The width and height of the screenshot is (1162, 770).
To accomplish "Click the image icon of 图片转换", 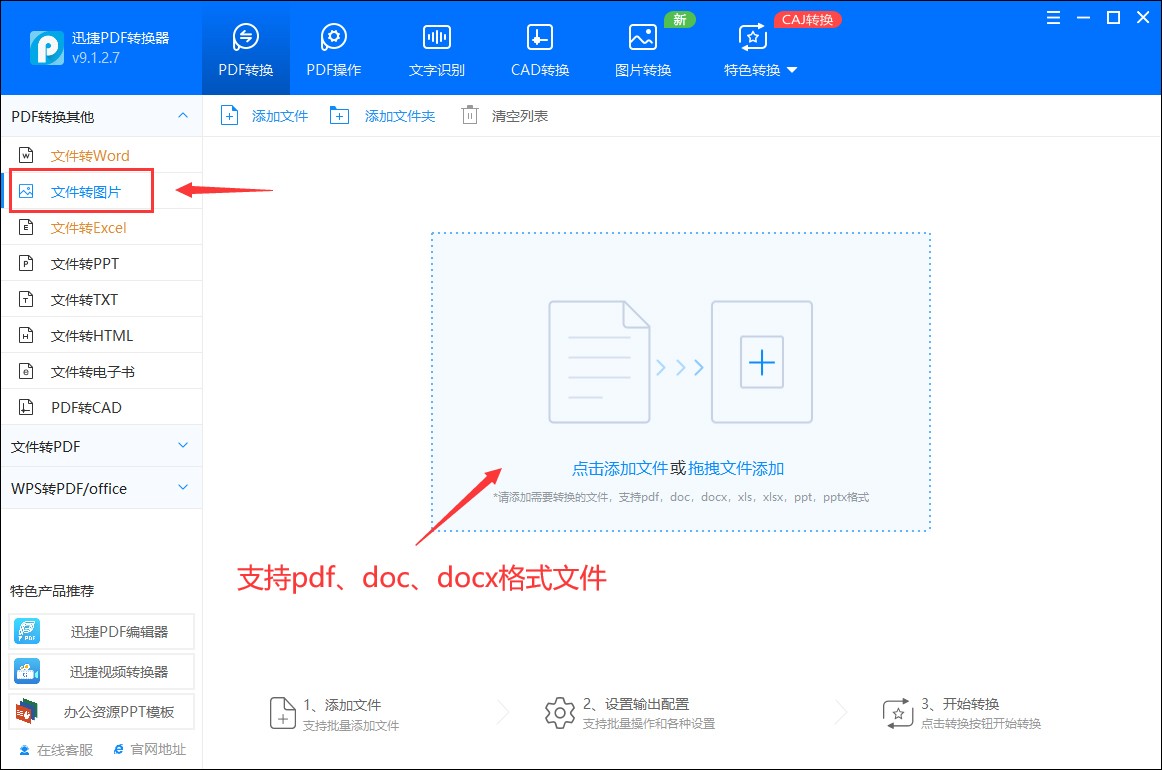I will [x=643, y=37].
